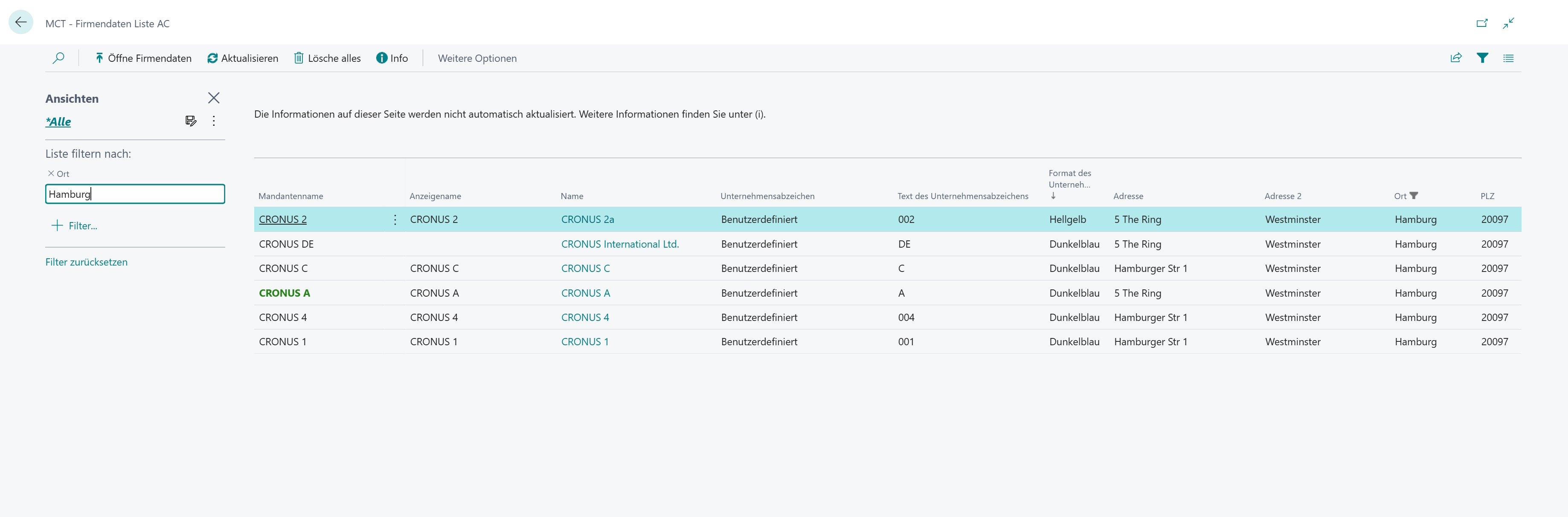
Task: Open CRONUS 1 name link
Action: [x=584, y=342]
